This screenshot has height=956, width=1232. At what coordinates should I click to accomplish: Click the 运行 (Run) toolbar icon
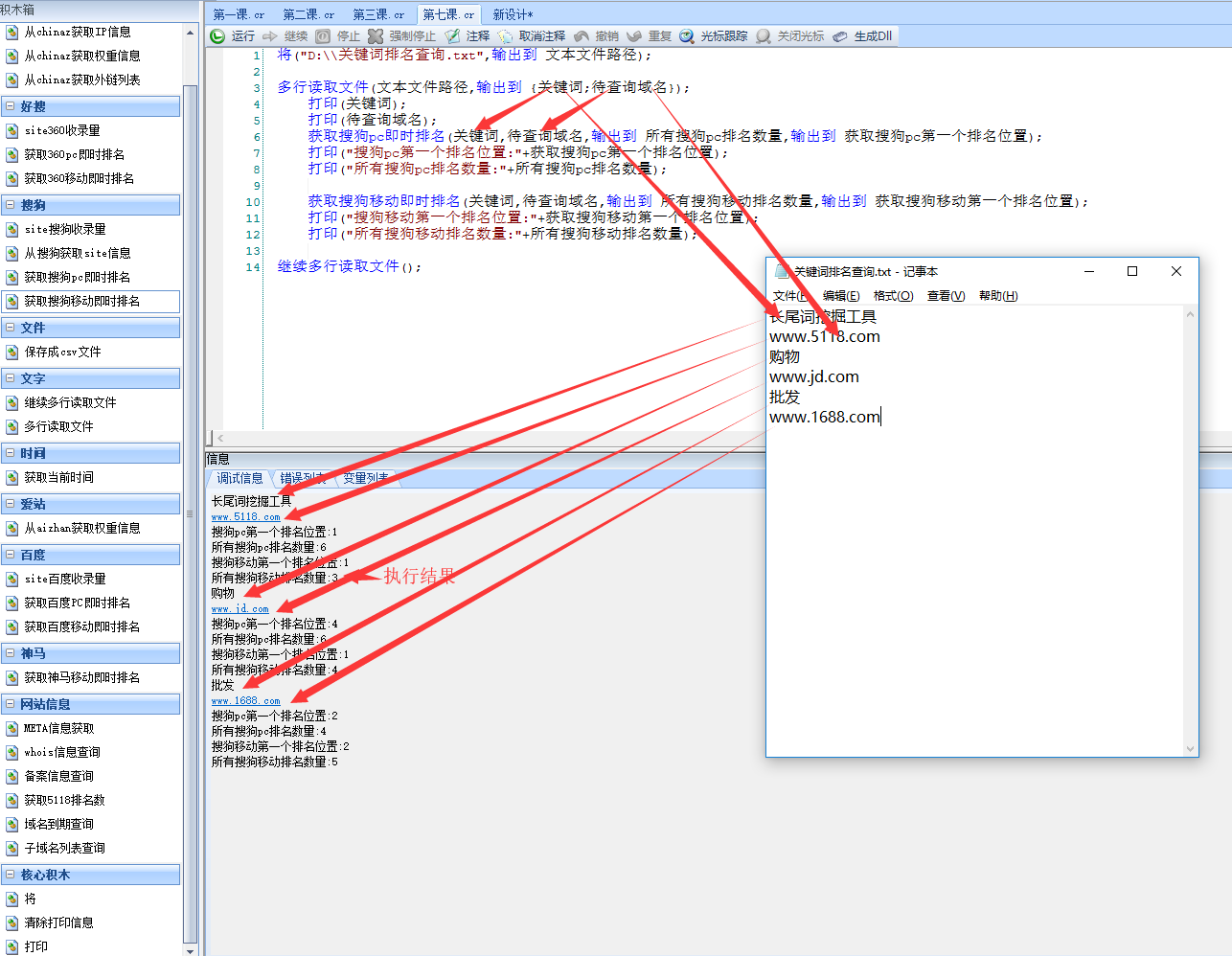pos(218,36)
